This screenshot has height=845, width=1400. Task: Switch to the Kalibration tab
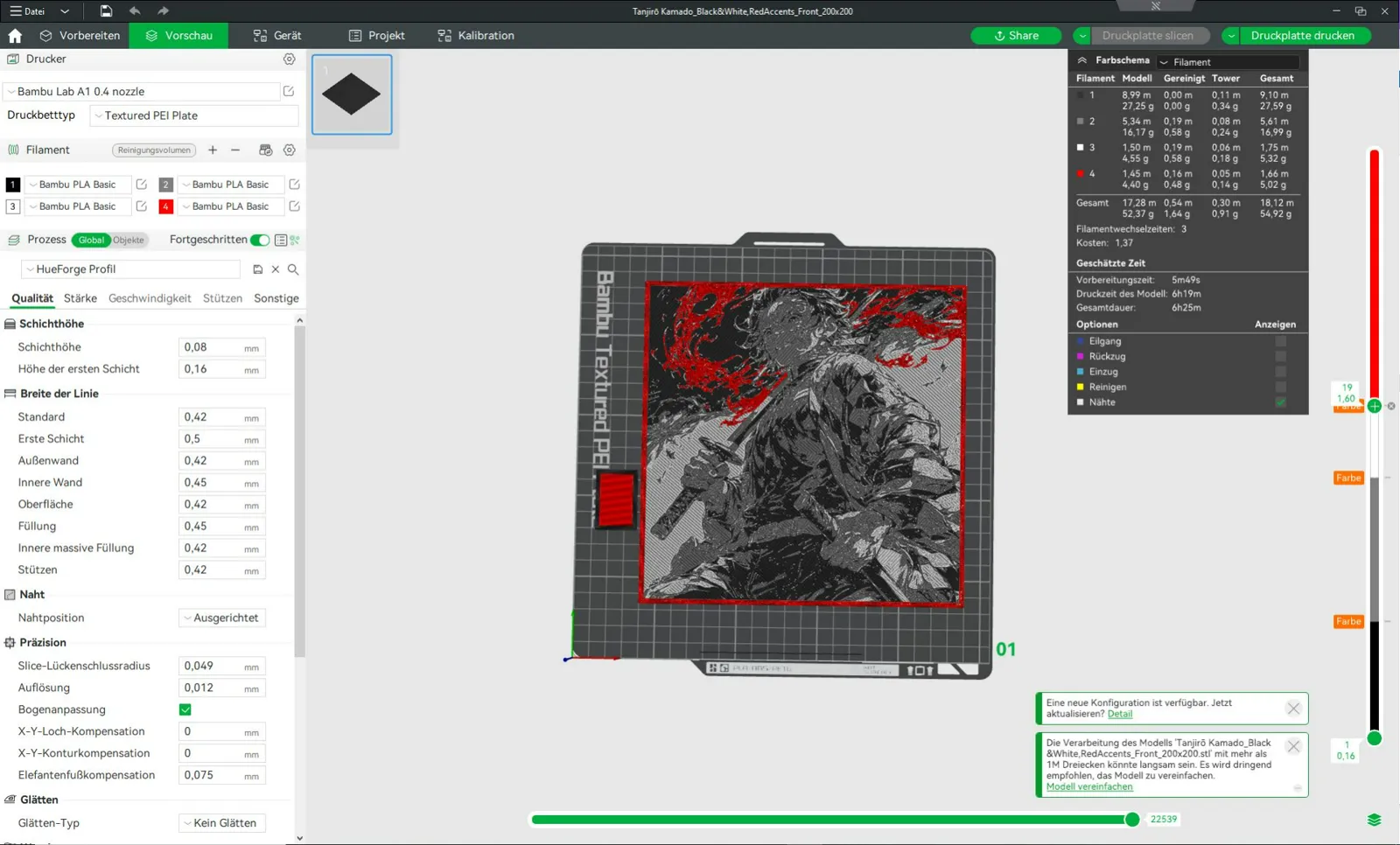click(x=476, y=36)
